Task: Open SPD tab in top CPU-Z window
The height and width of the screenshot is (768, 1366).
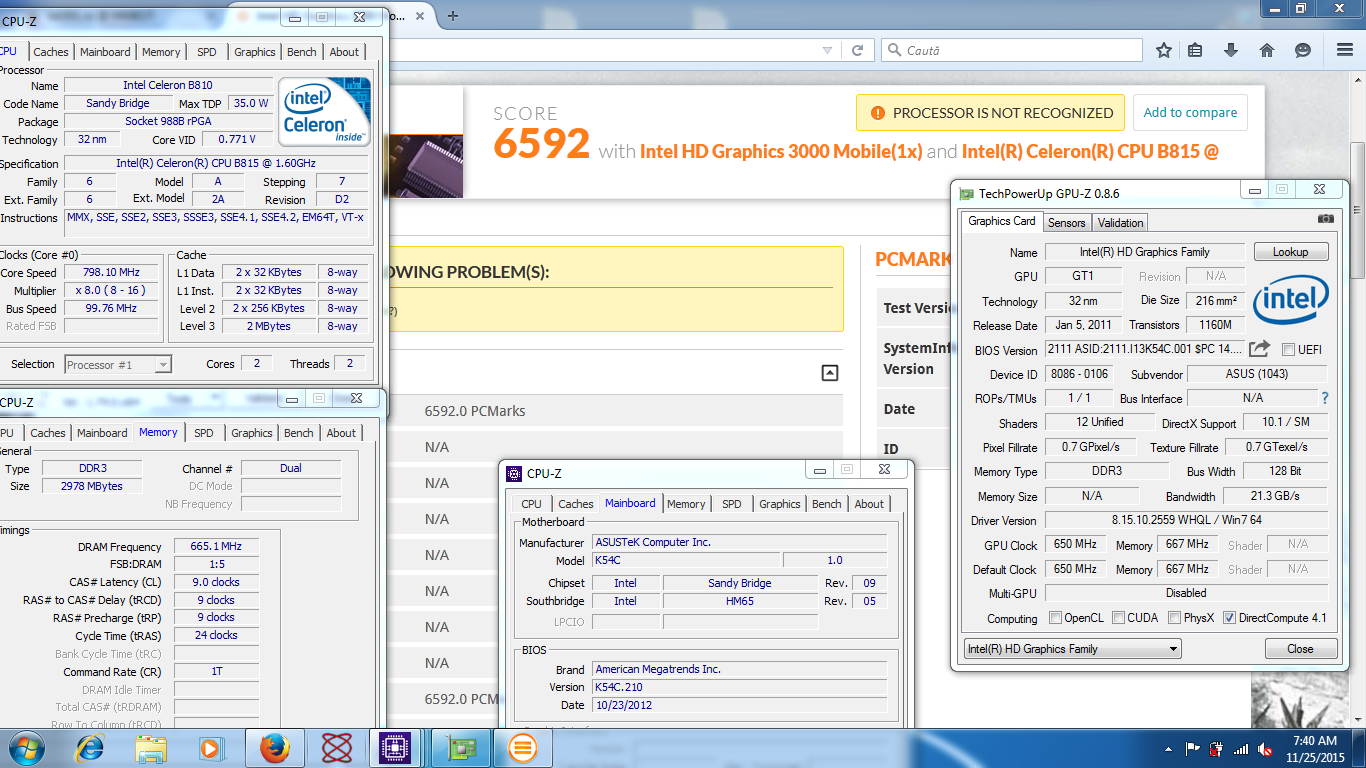Action: [x=206, y=52]
